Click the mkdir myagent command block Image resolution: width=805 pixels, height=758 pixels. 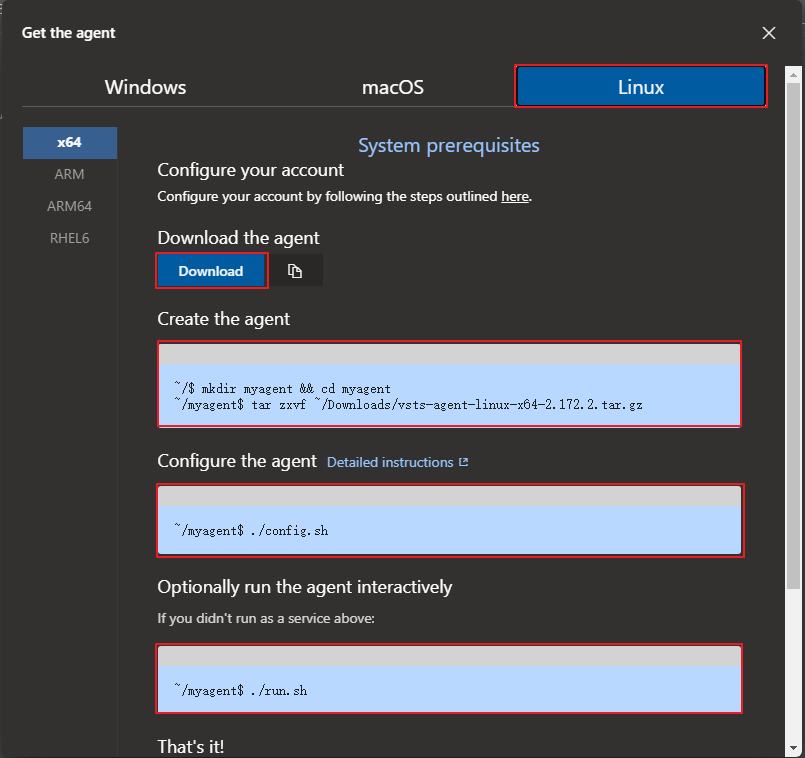point(449,385)
